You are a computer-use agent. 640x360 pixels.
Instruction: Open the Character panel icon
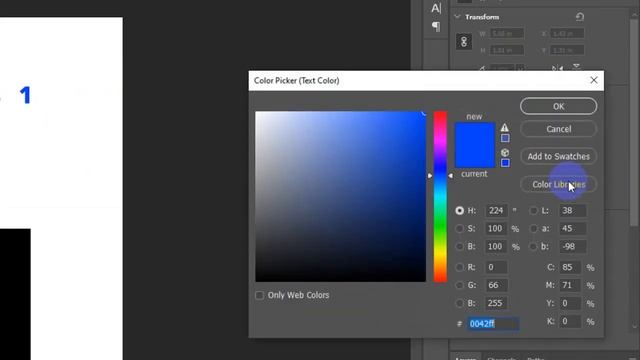pos(436,8)
